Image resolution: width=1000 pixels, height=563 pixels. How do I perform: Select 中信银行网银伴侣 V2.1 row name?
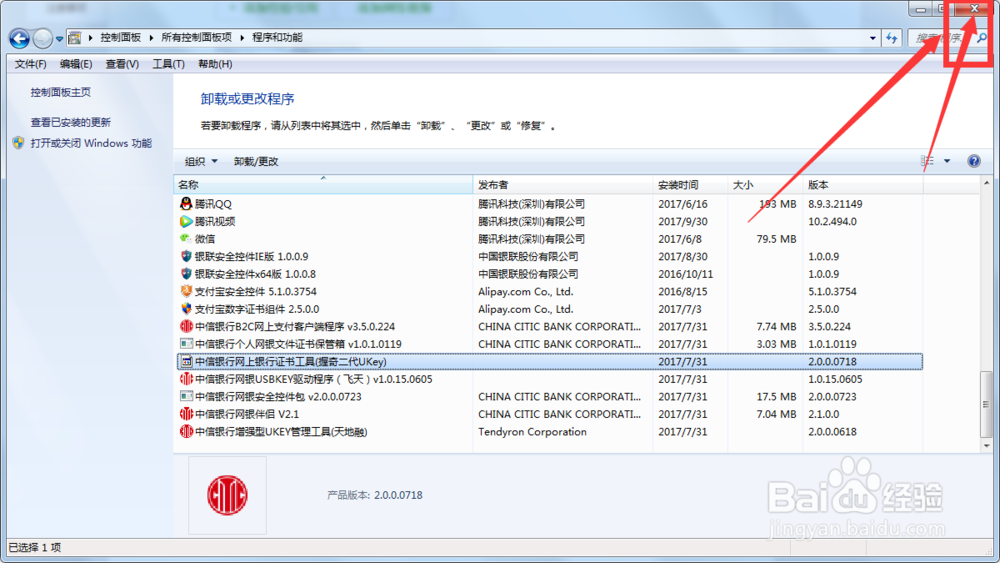[x=247, y=414]
